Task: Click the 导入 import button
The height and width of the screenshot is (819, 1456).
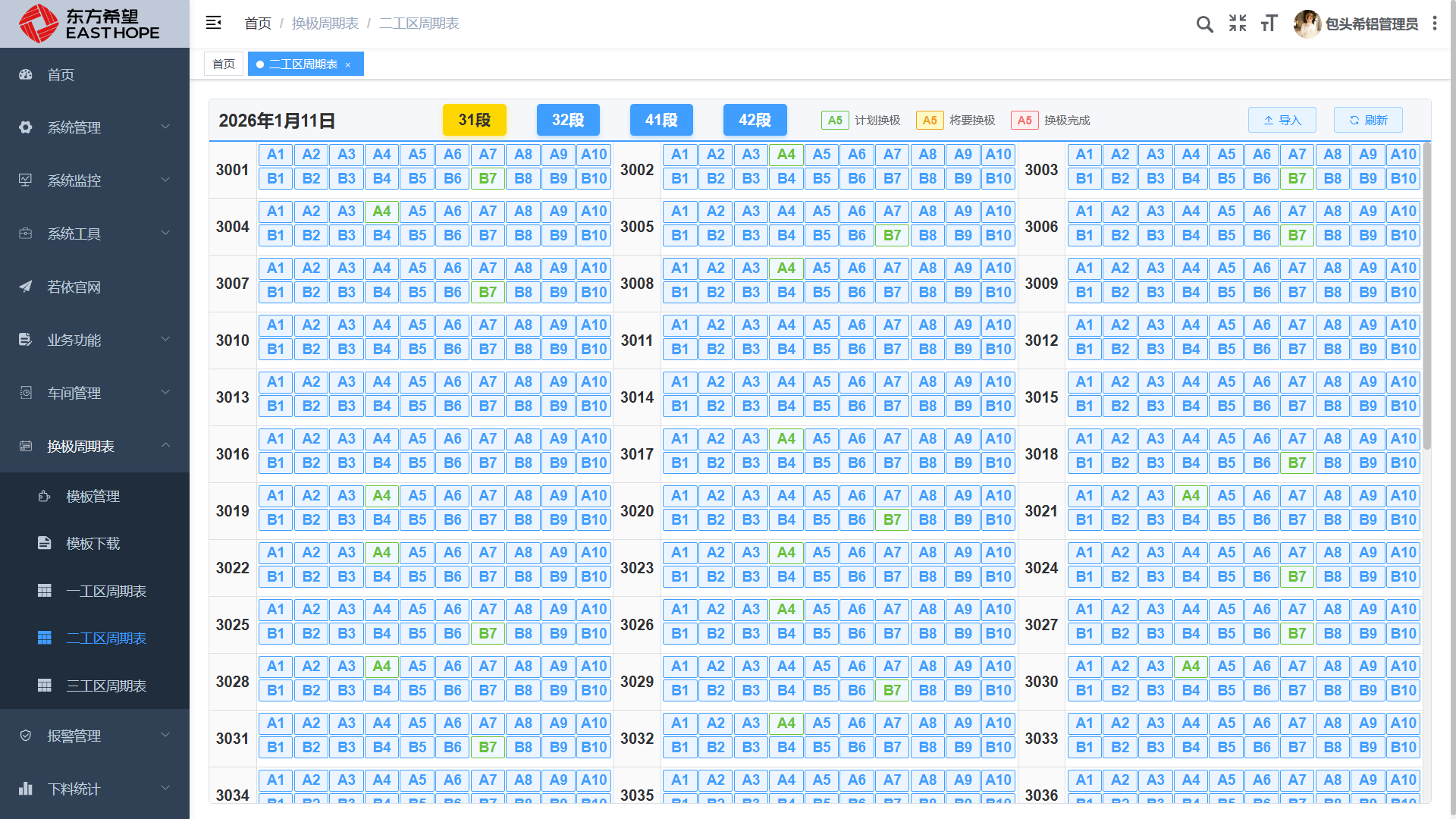Action: click(1282, 120)
